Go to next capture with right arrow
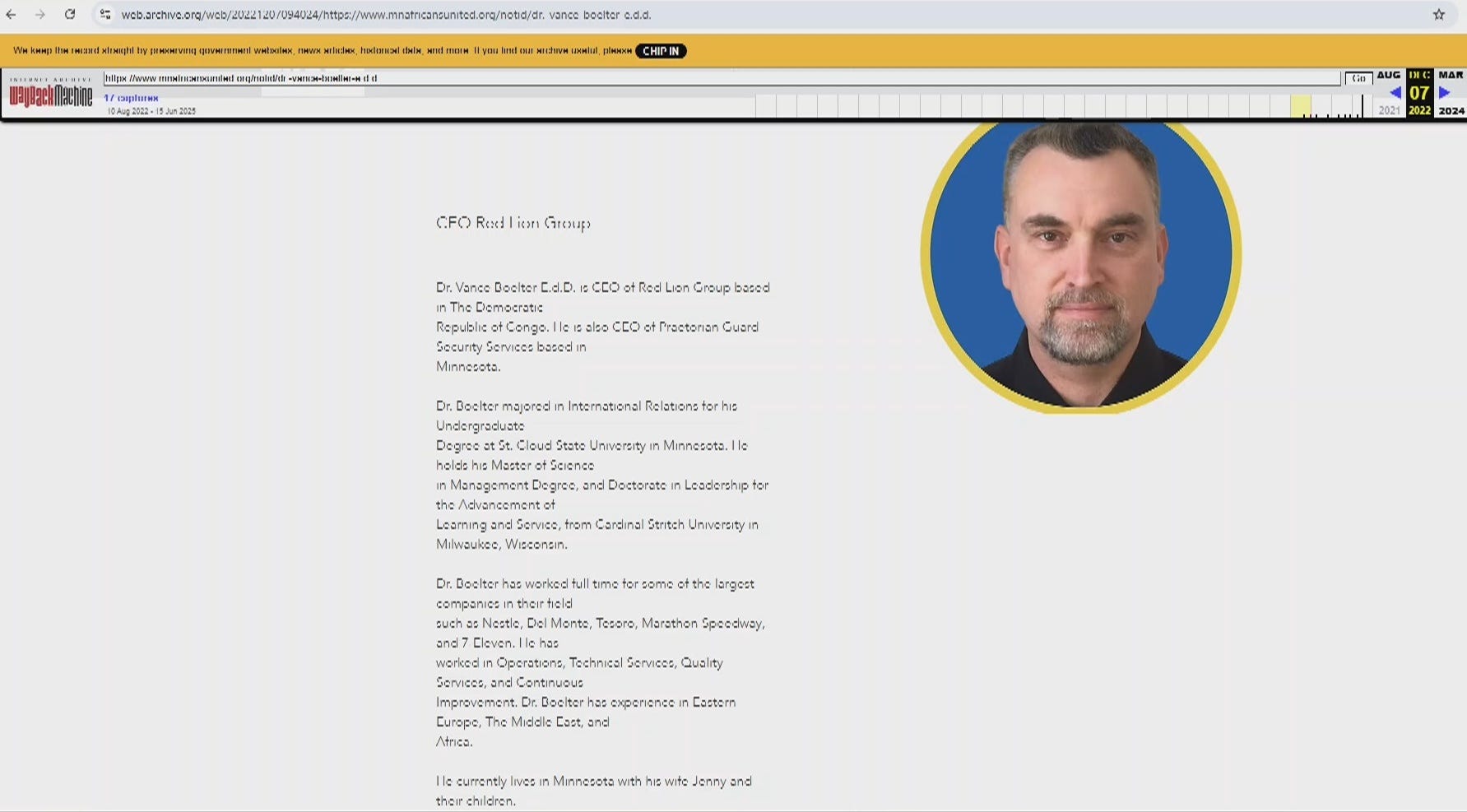The width and height of the screenshot is (1467, 812). click(1444, 93)
